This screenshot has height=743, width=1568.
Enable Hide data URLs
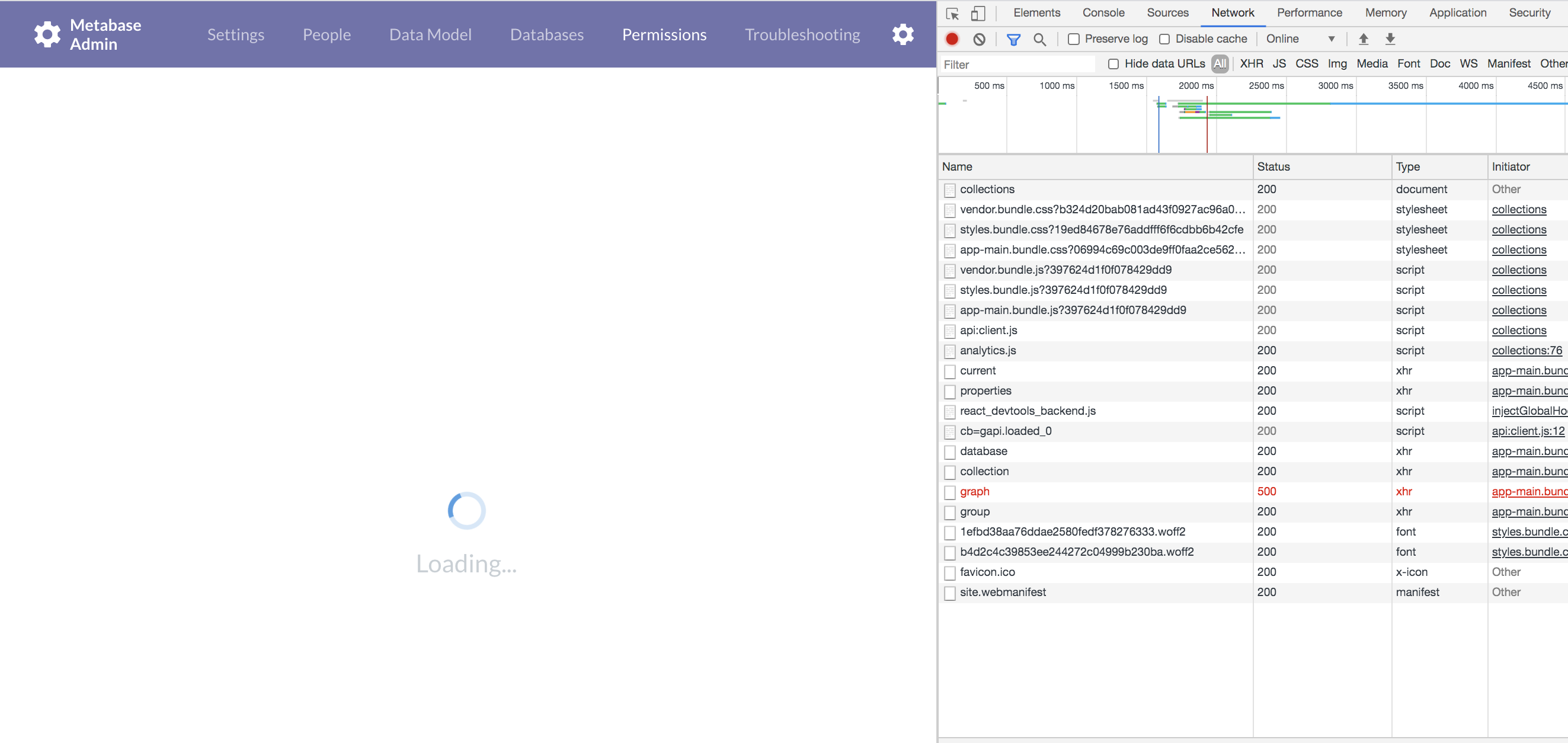(x=1114, y=63)
